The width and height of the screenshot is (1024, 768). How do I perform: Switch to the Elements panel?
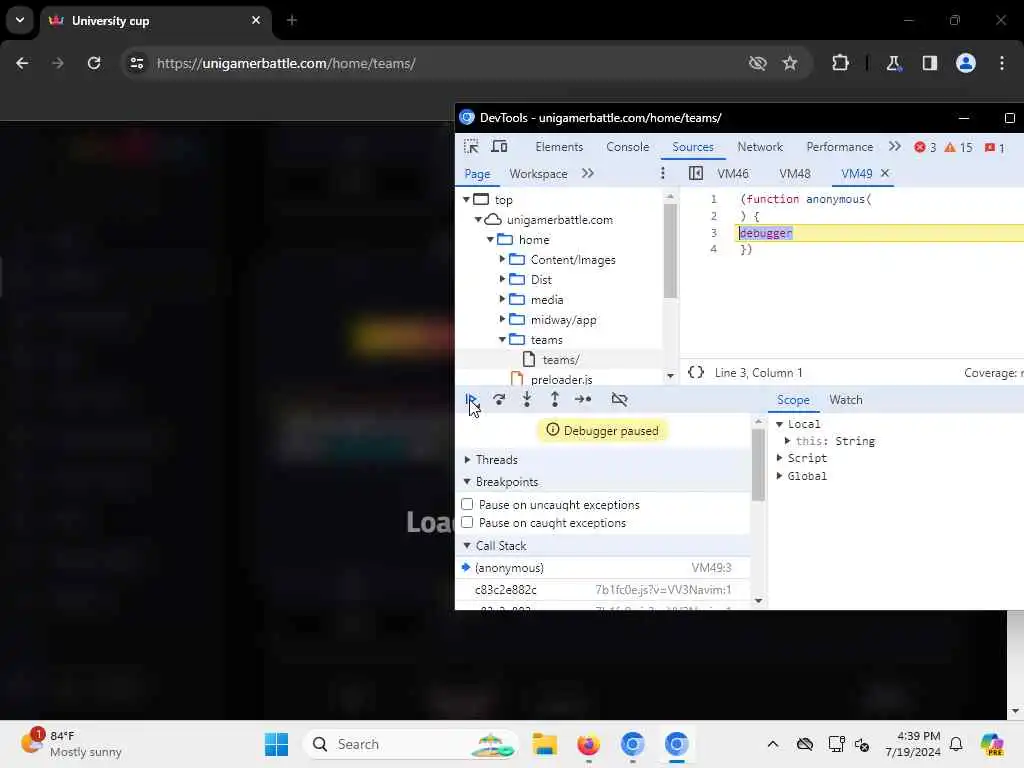click(559, 147)
